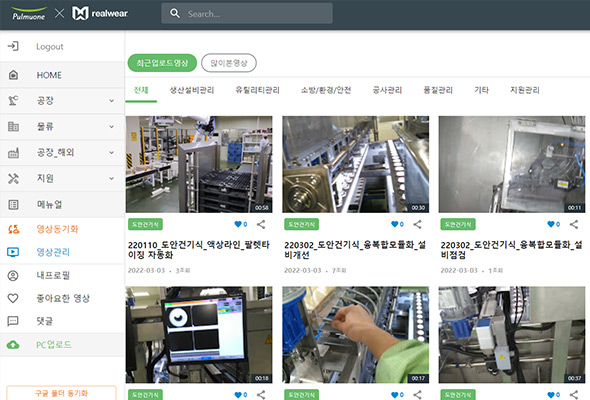Click the search magnifier icon

click(x=175, y=14)
